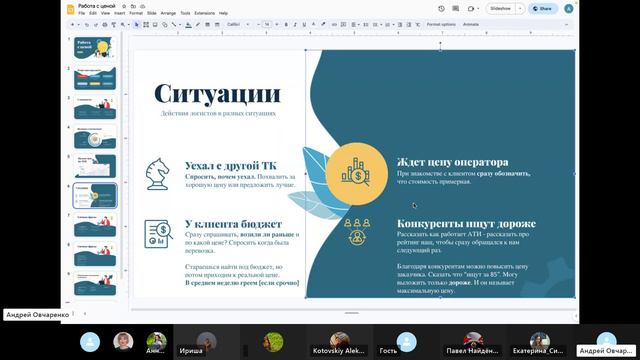Select slide 3 thumbnail in filmstrip

point(95,107)
